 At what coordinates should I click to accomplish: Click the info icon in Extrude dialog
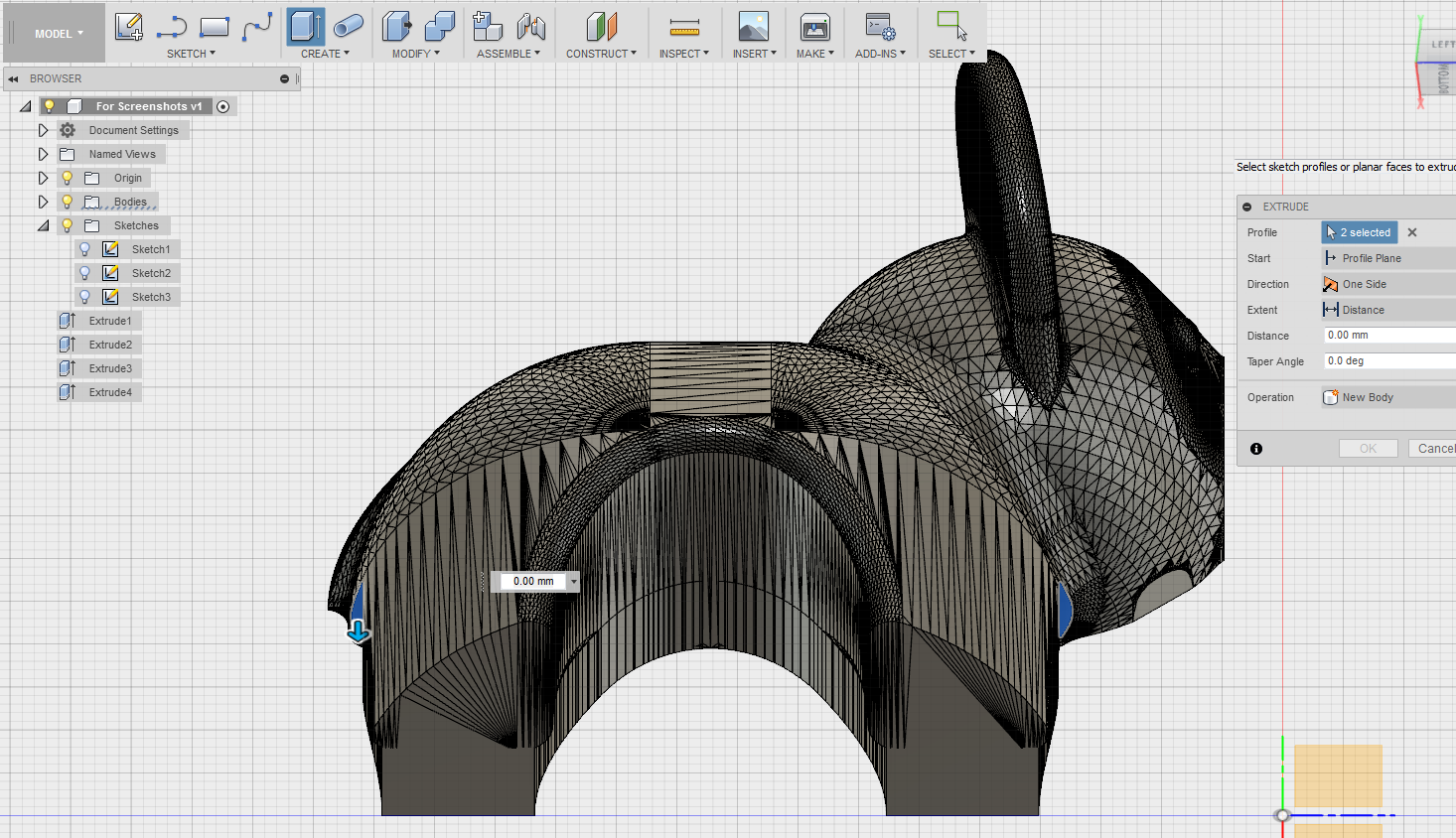coord(1256,449)
